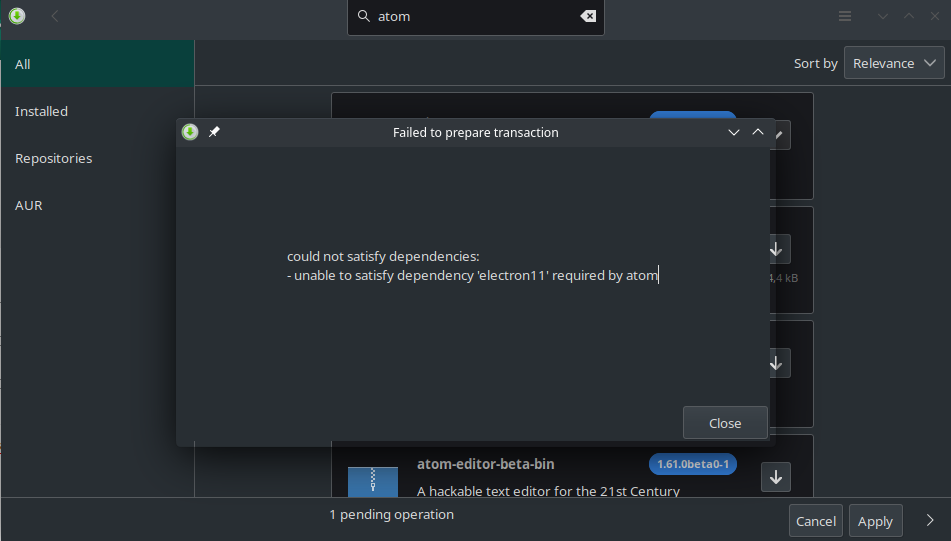Cancel the pending operation

pos(816,521)
